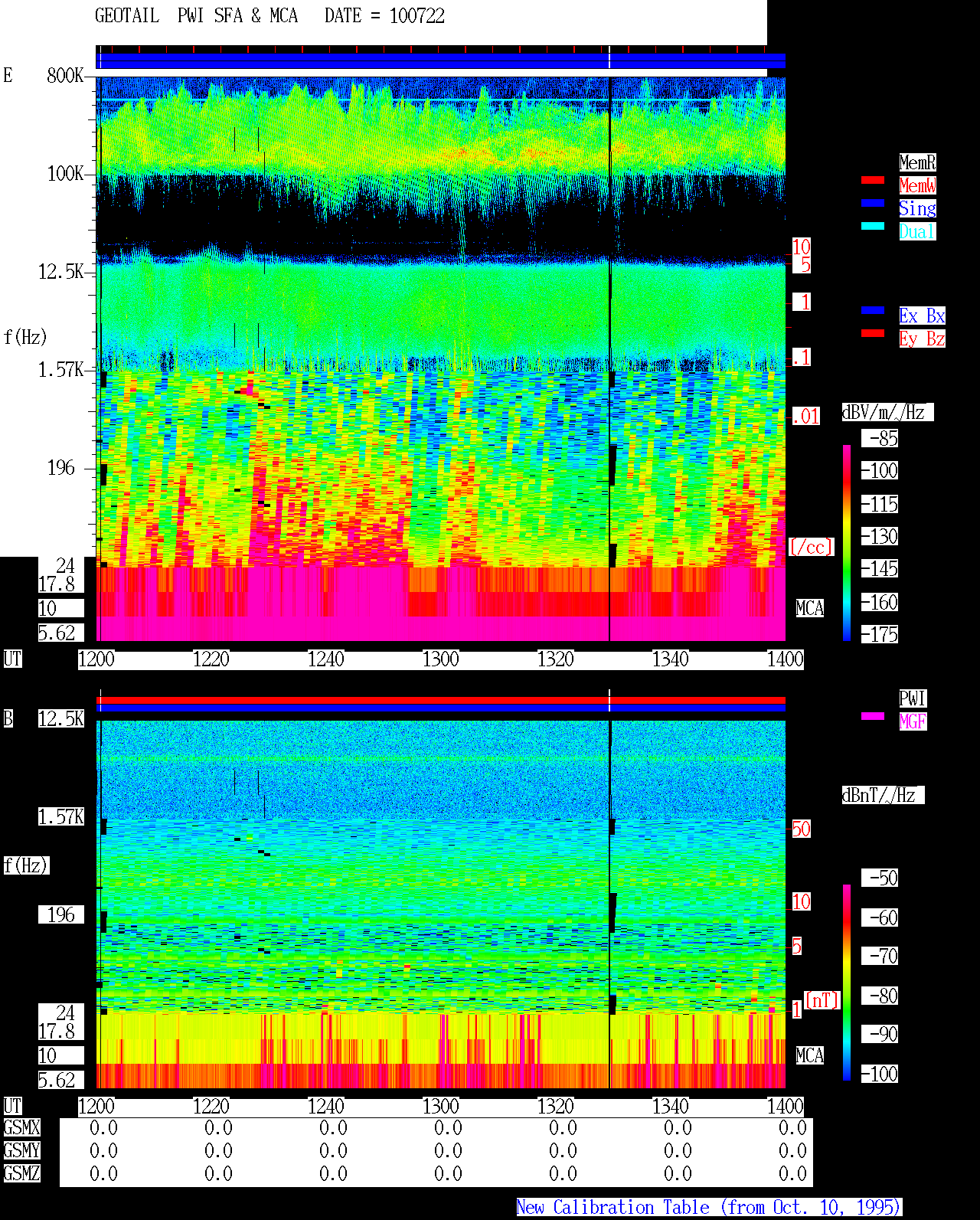Click the red swatch beside Ey Bz
Image resolution: width=980 pixels, height=1220 pixels.
coord(872,333)
